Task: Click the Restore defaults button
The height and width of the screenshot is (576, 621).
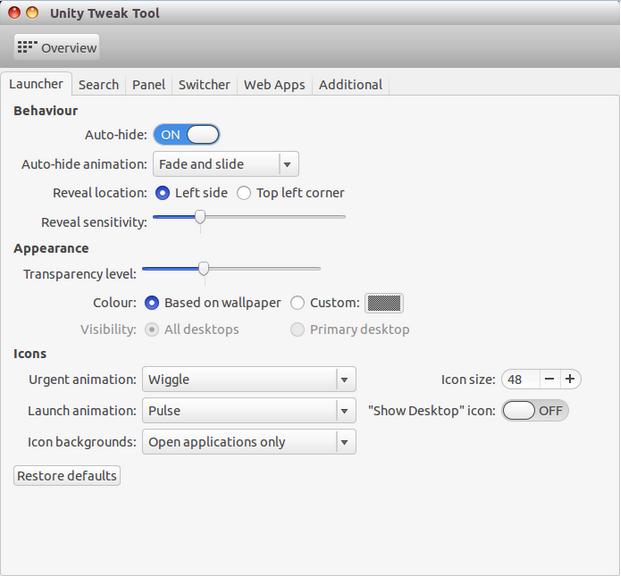Action: 67,475
